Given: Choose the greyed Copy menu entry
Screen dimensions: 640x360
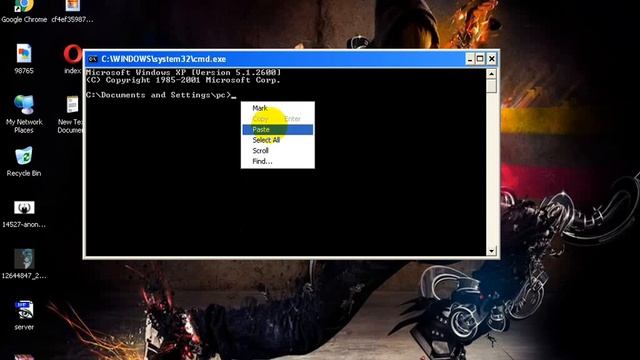Looking at the screenshot, I should [x=278, y=119].
